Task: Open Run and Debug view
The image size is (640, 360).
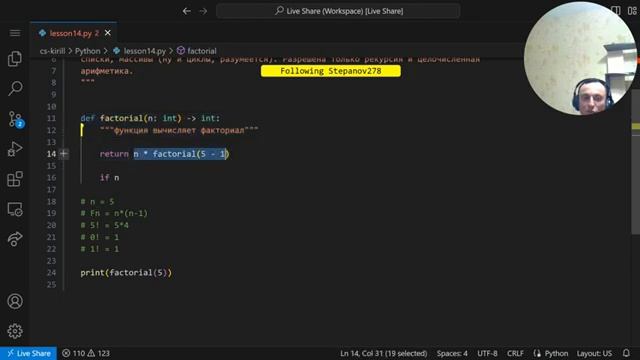Action: [x=15, y=149]
